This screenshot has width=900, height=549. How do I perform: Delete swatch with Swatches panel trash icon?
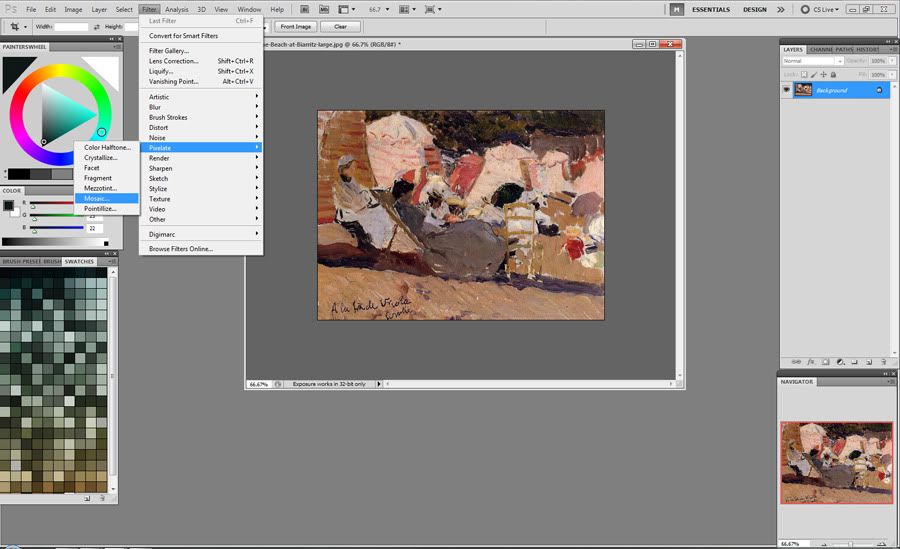click(102, 498)
